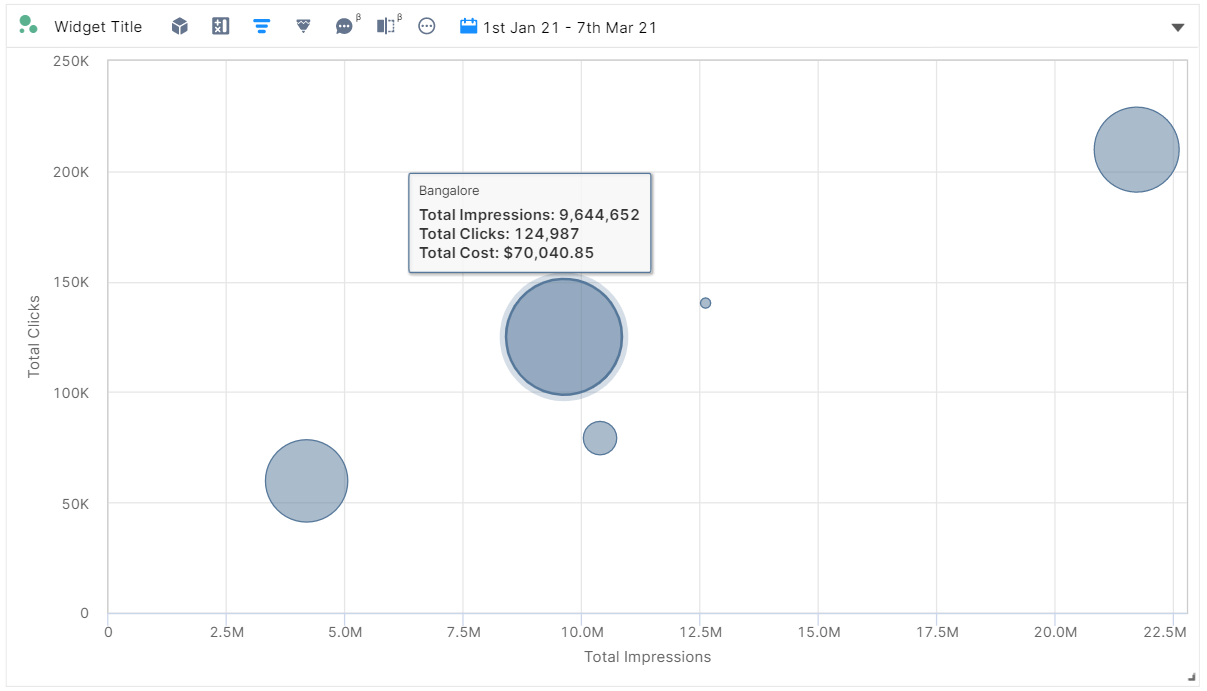Select the bubble near 60K clicks
The height and width of the screenshot is (691, 1207).
[x=306, y=481]
